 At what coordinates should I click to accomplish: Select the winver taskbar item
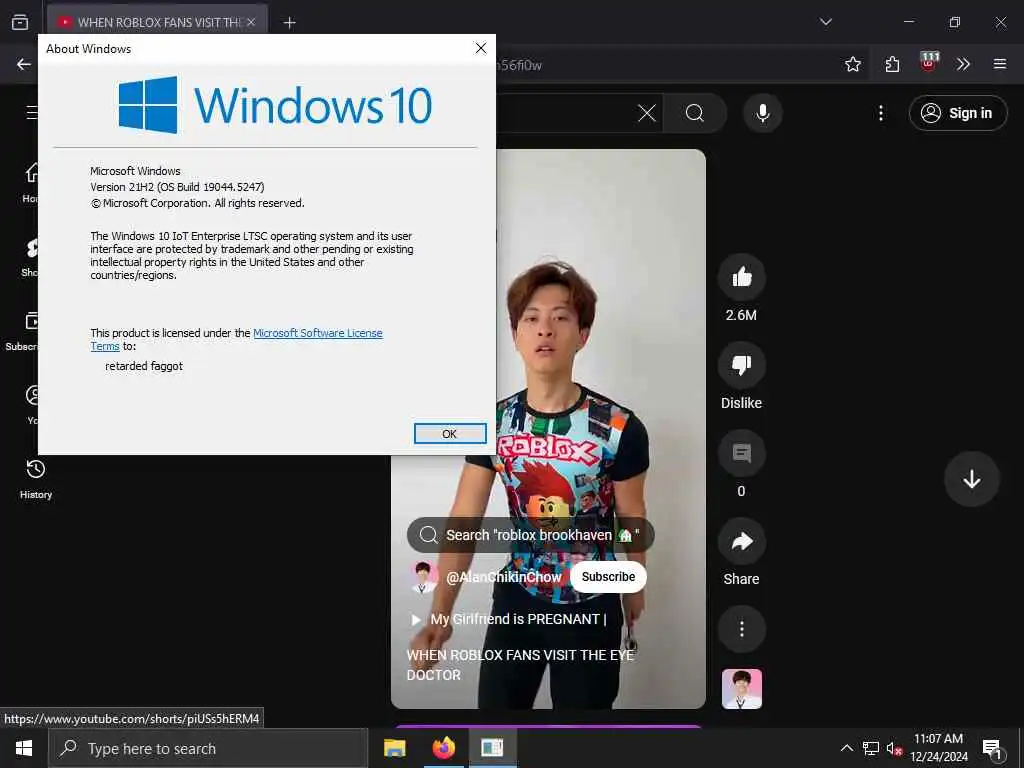[492, 748]
